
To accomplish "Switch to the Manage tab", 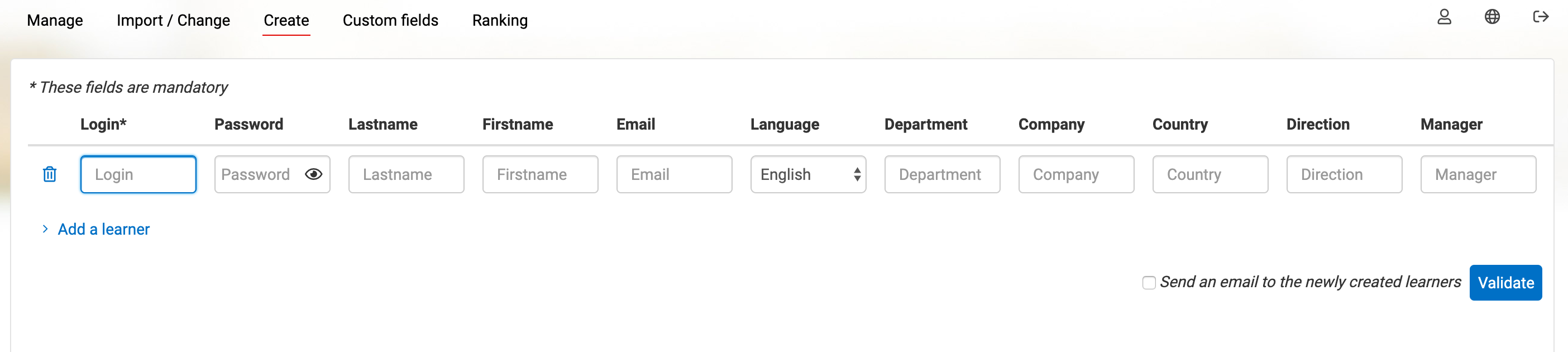I will pyautogui.click(x=55, y=20).
